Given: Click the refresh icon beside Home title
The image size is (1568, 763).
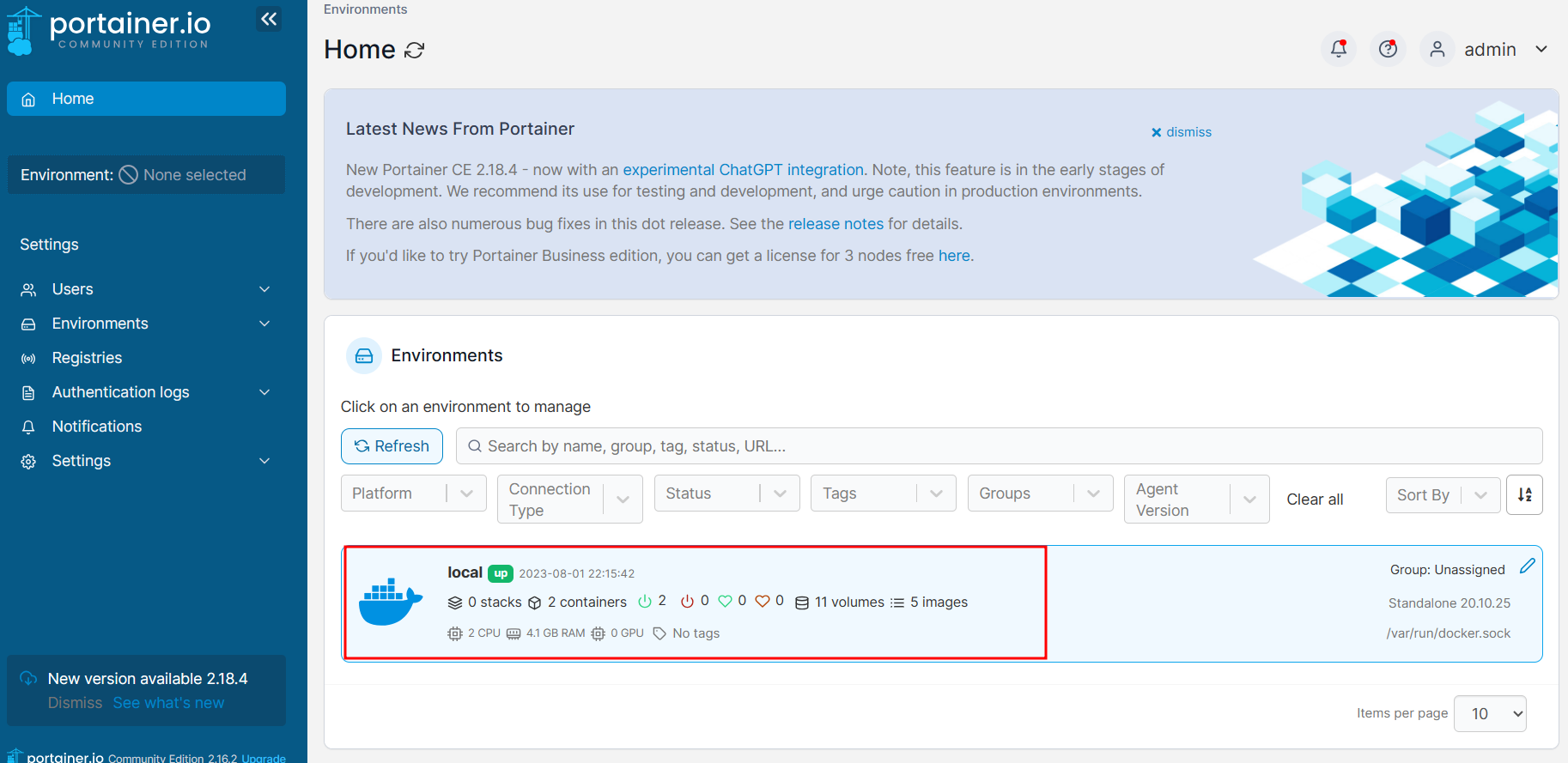Looking at the screenshot, I should click(x=415, y=51).
